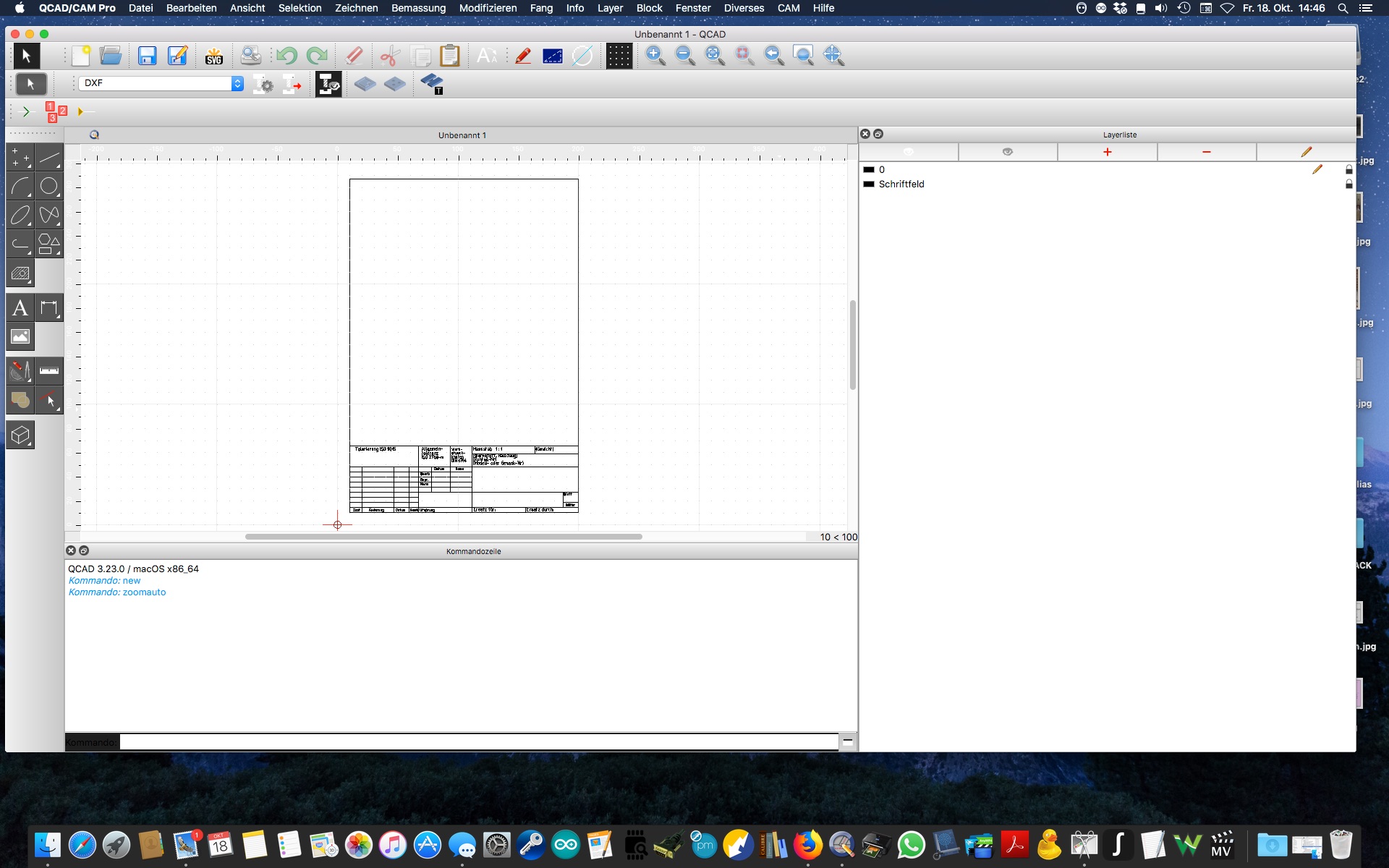
Task: Toggle the grid display button
Action: pyautogui.click(x=619, y=56)
